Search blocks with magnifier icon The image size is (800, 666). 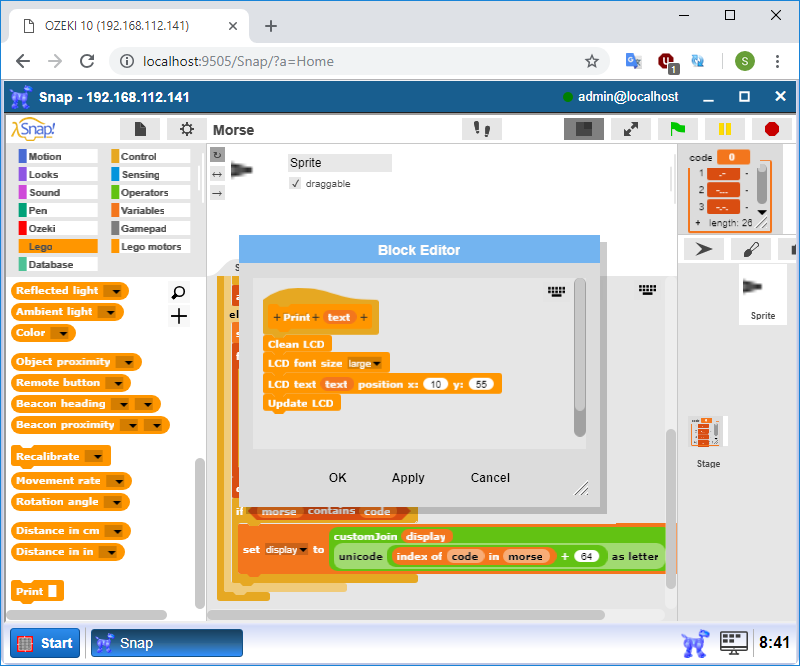(x=179, y=292)
